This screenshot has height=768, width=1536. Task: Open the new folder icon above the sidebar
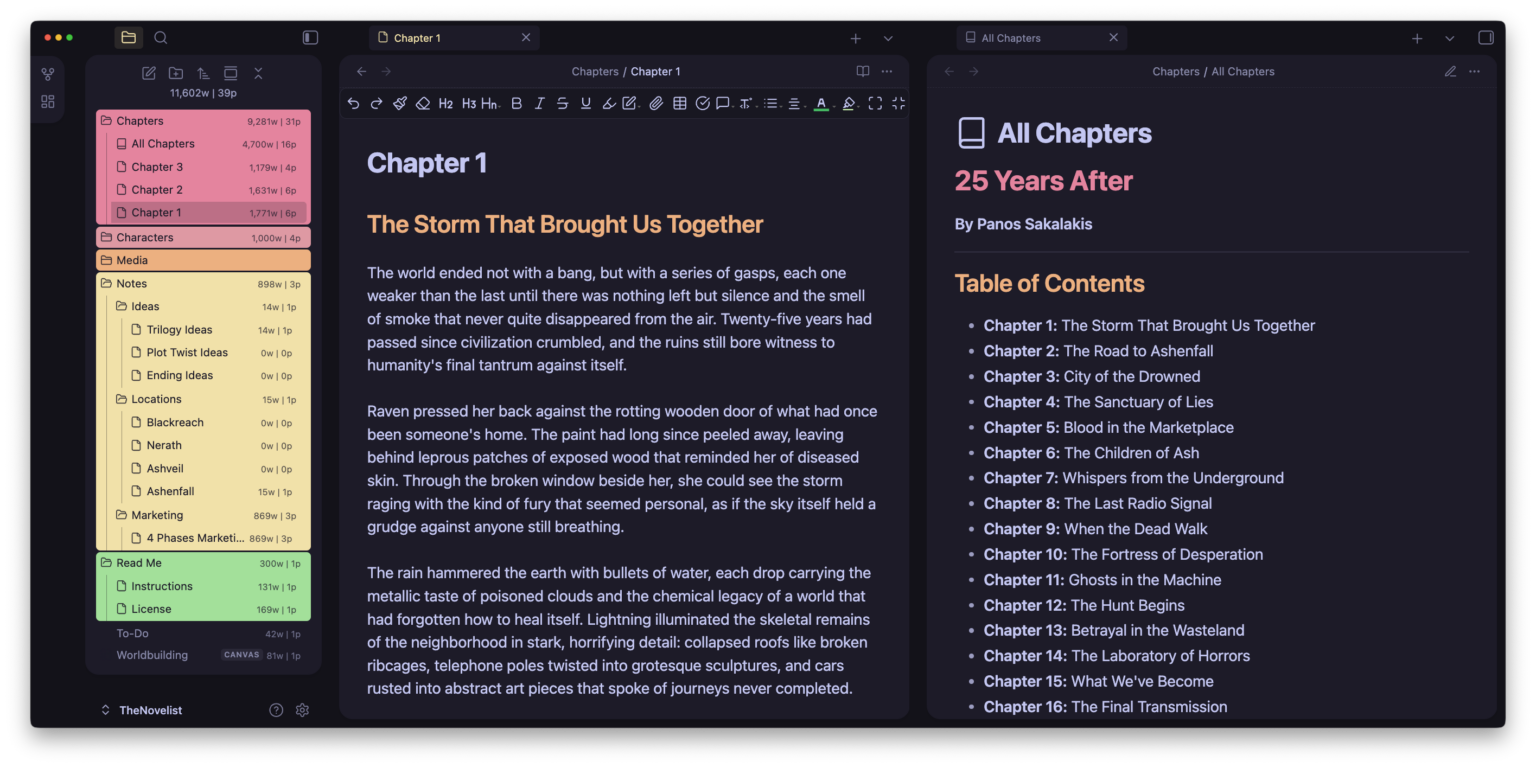tap(176, 73)
